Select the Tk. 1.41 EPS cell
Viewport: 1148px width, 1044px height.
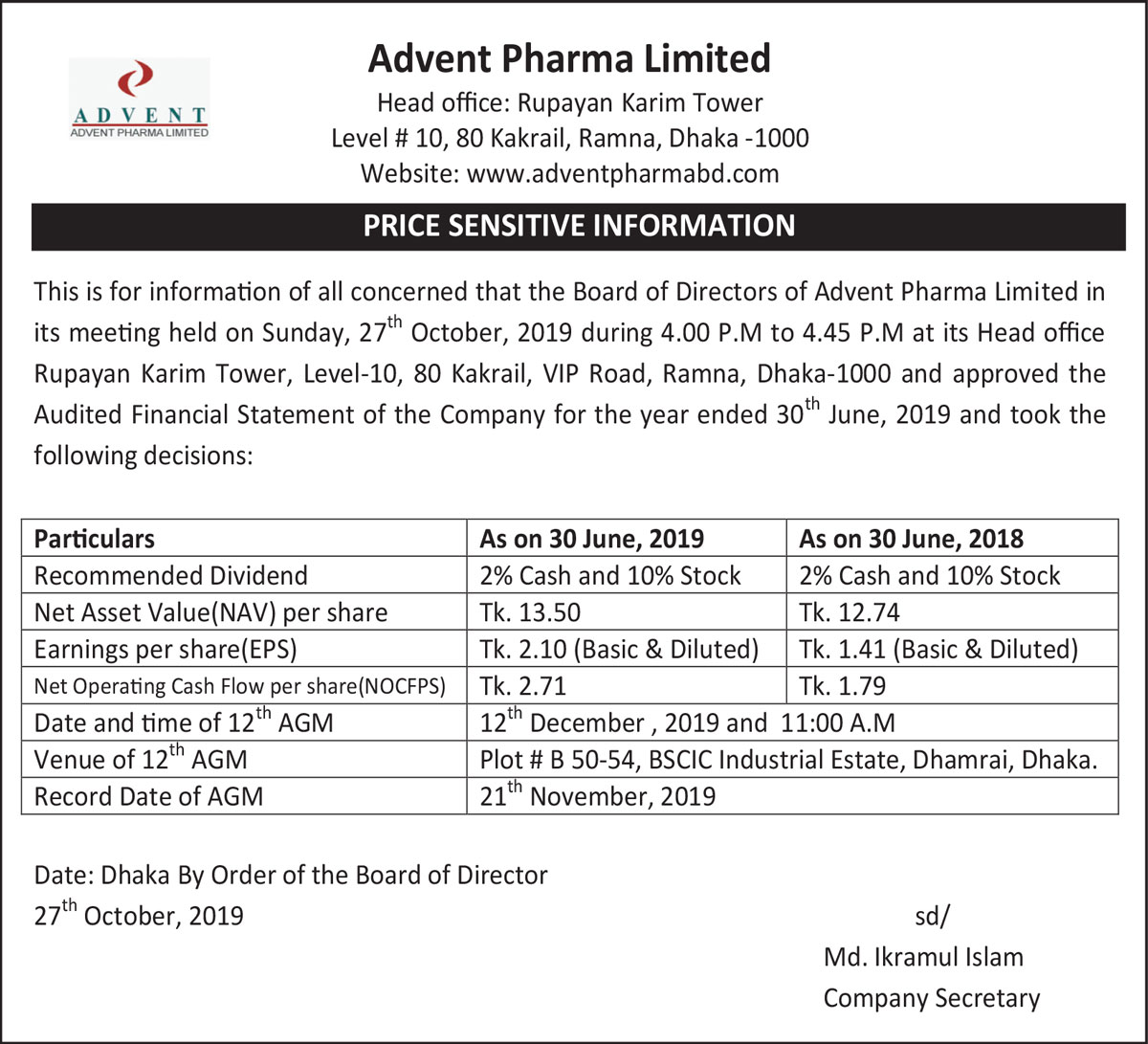[x=938, y=649]
